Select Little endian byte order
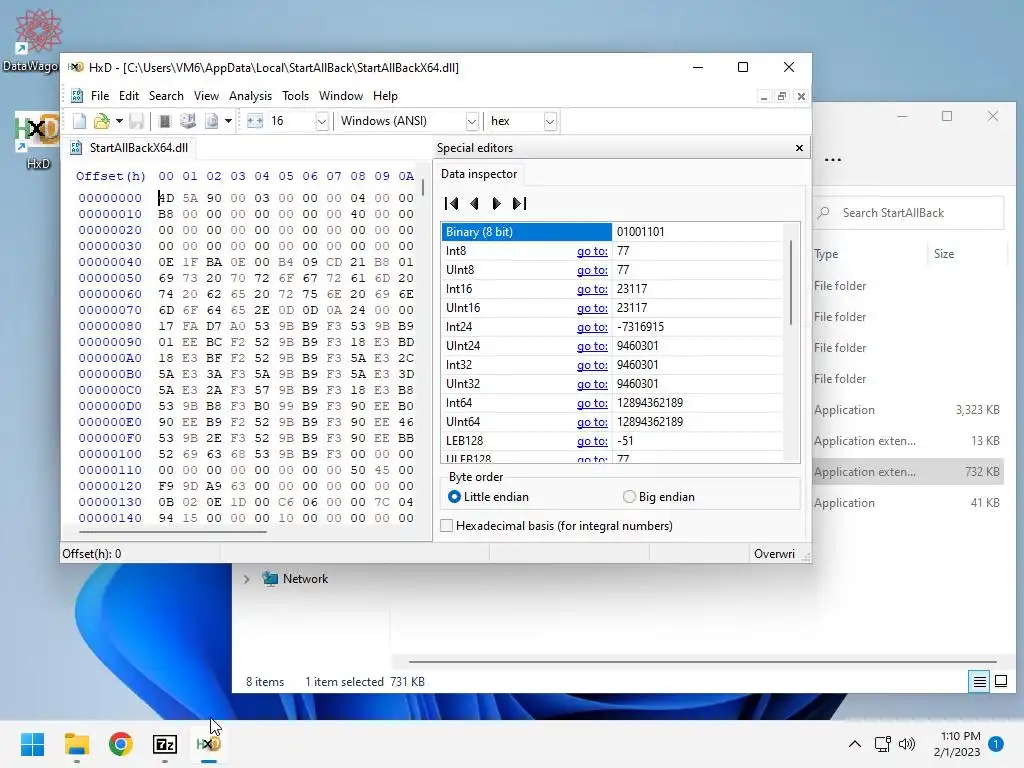 coord(489,497)
